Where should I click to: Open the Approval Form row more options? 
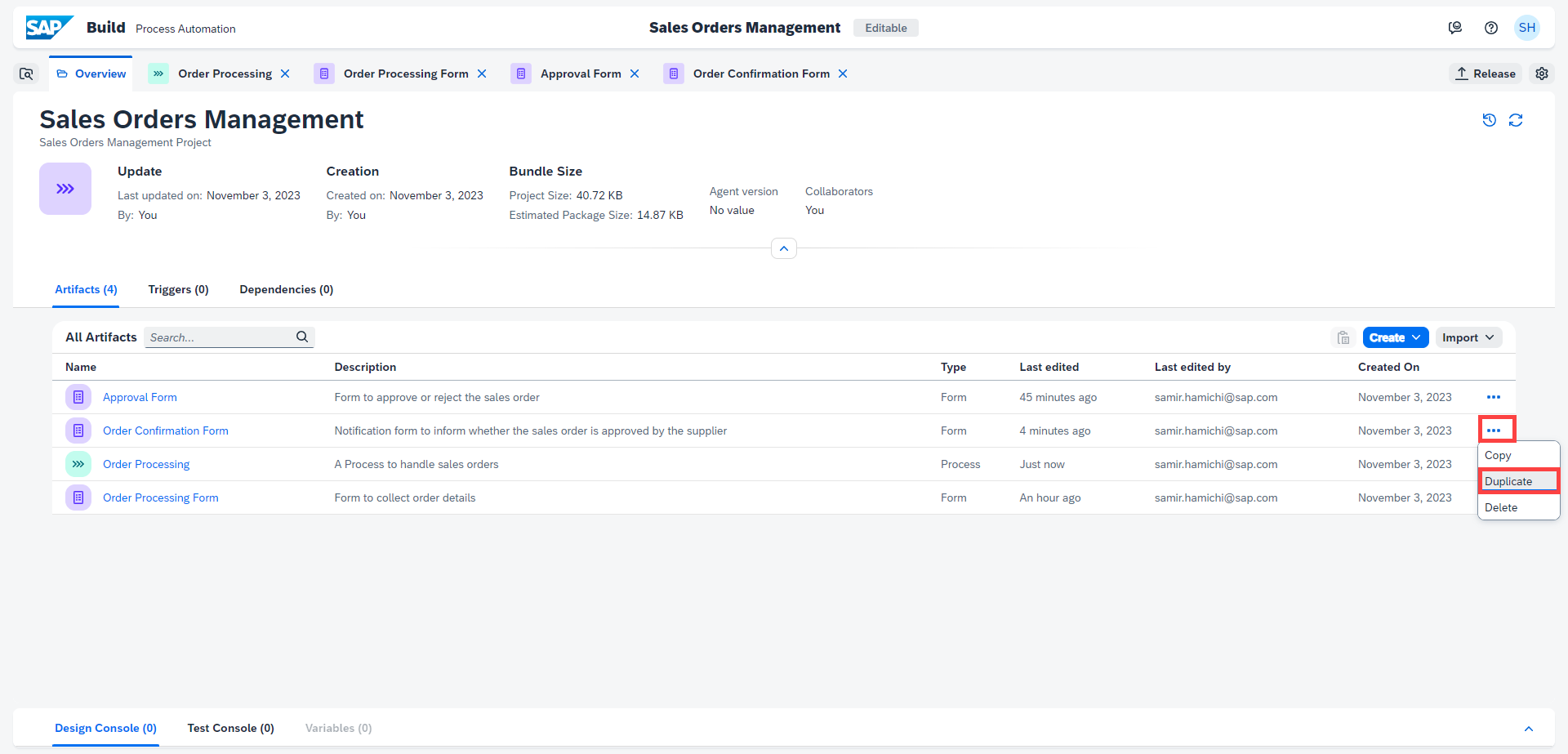point(1494,397)
